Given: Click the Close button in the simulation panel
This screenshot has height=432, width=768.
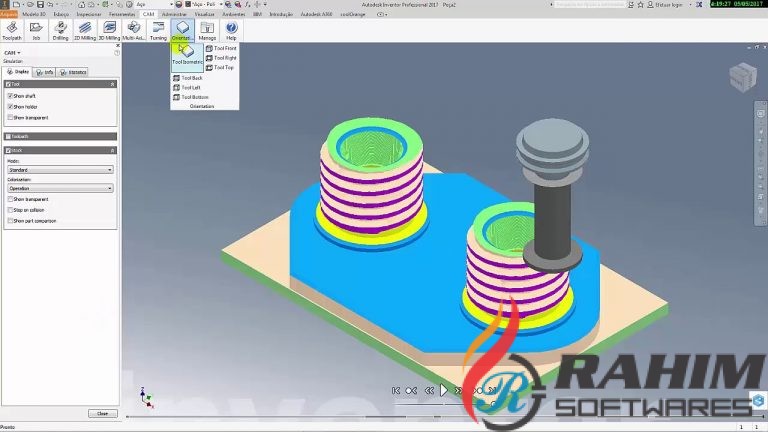Looking at the screenshot, I should pyautogui.click(x=101, y=413).
